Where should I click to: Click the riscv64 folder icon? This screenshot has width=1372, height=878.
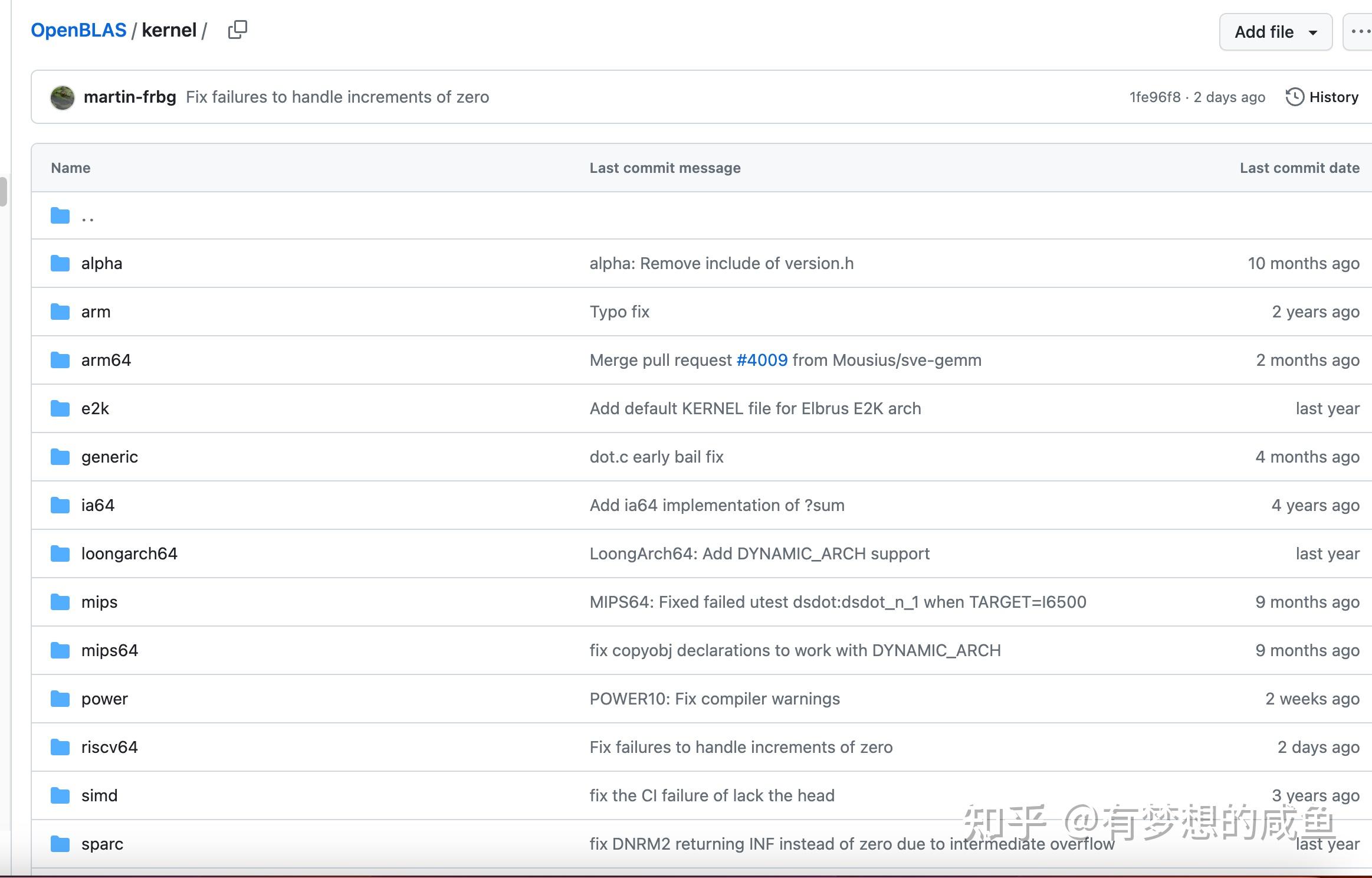[60, 747]
